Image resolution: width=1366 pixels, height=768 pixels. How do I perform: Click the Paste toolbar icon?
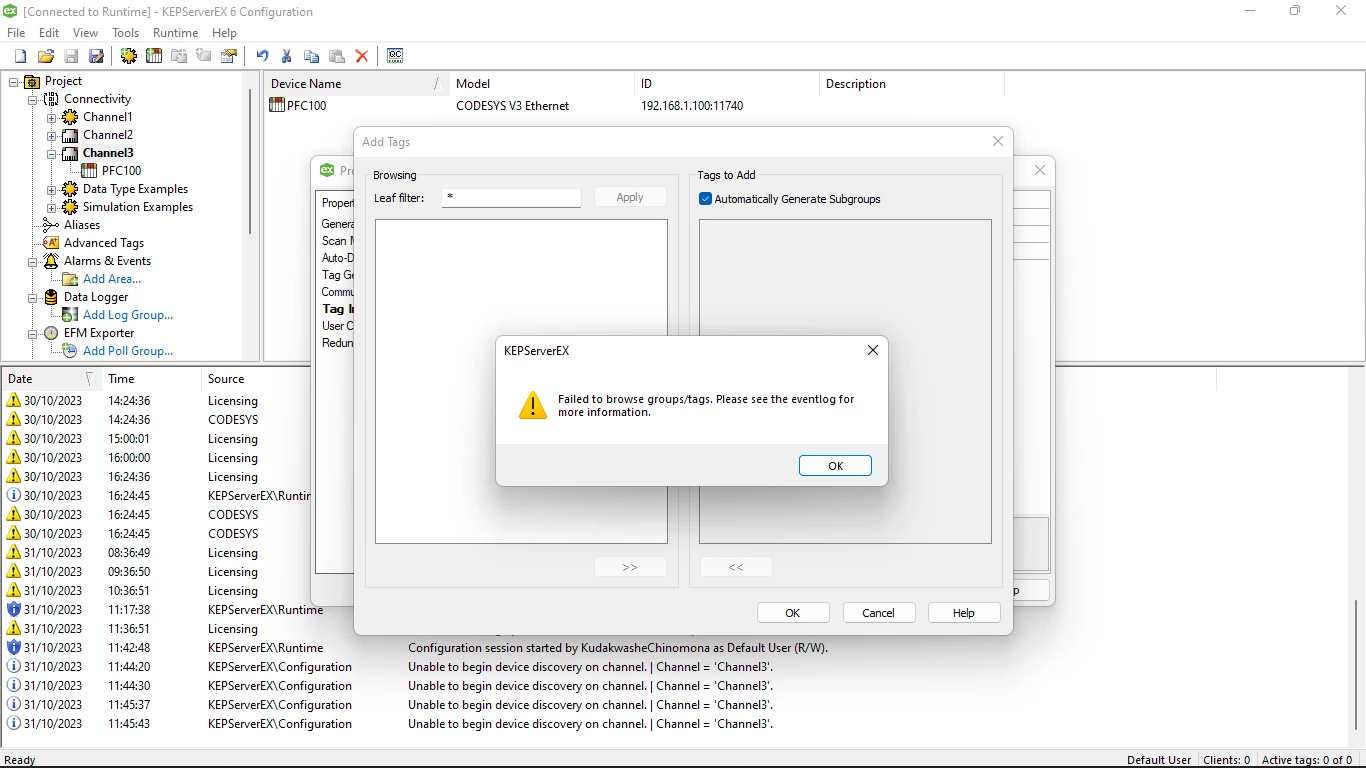click(x=337, y=56)
